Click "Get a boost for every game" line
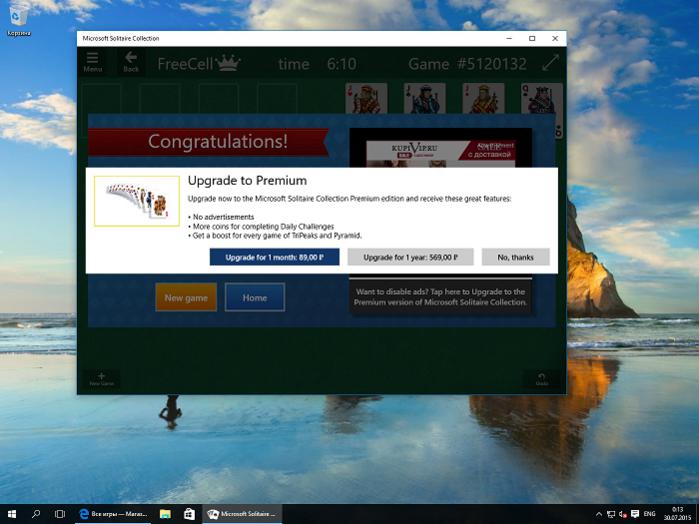This screenshot has height=524, width=699. (x=275, y=235)
